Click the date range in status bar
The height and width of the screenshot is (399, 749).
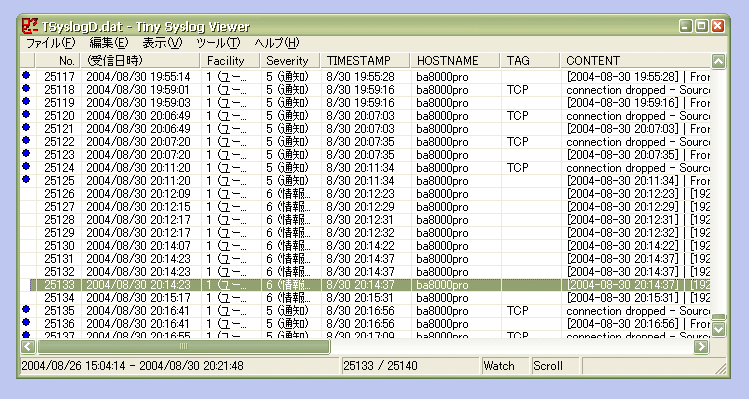pos(179,366)
